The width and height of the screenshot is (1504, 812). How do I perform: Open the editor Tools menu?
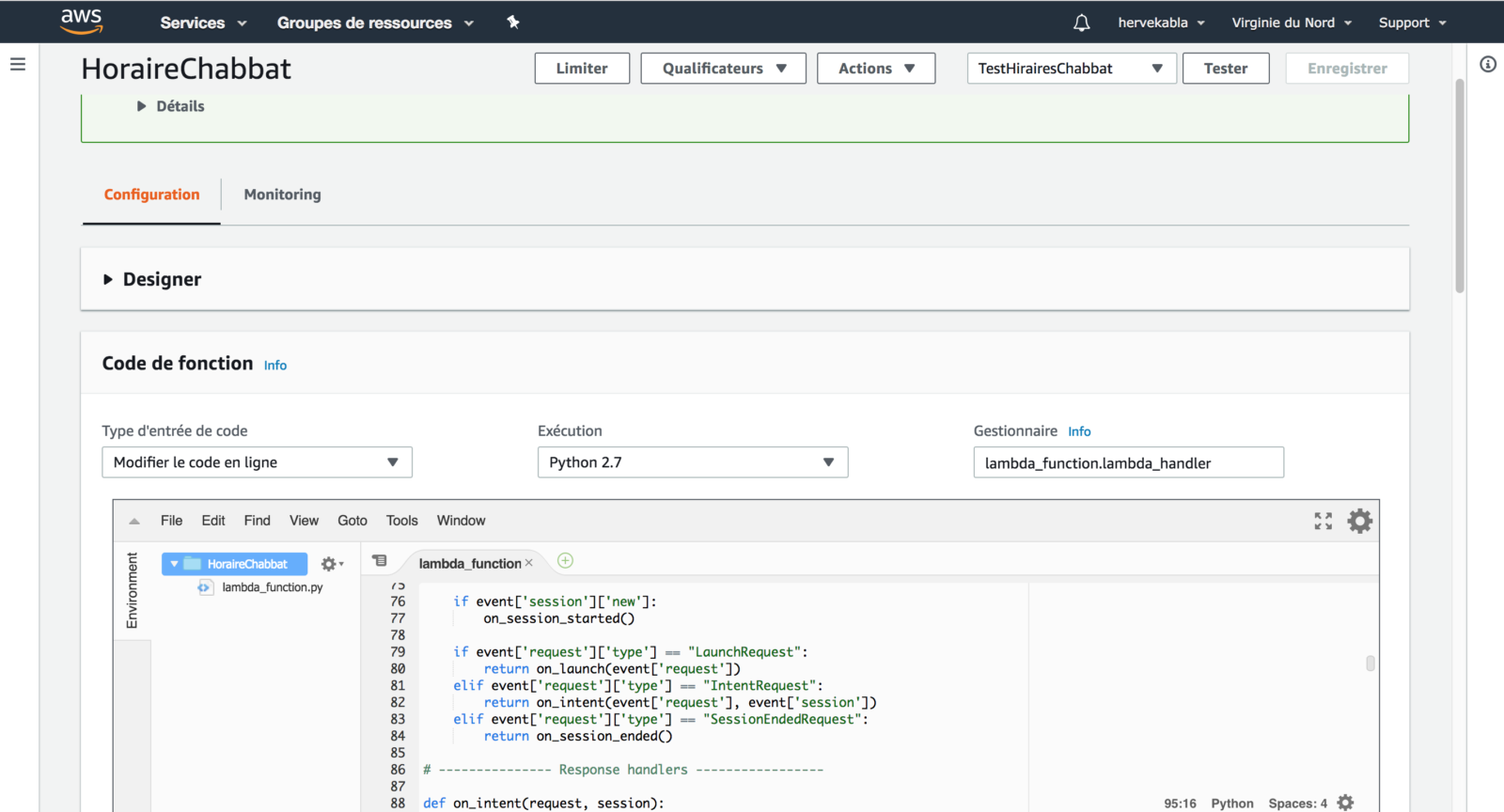click(401, 521)
